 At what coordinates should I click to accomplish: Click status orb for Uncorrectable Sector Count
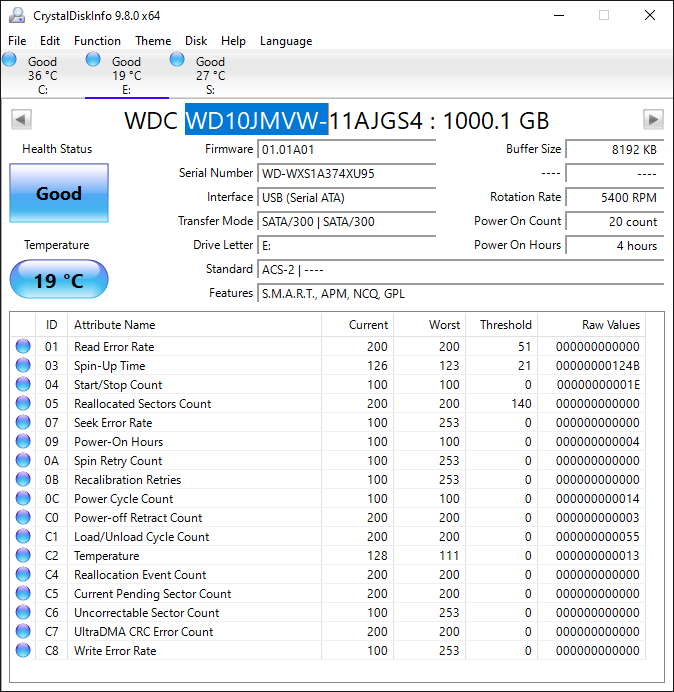point(23,612)
